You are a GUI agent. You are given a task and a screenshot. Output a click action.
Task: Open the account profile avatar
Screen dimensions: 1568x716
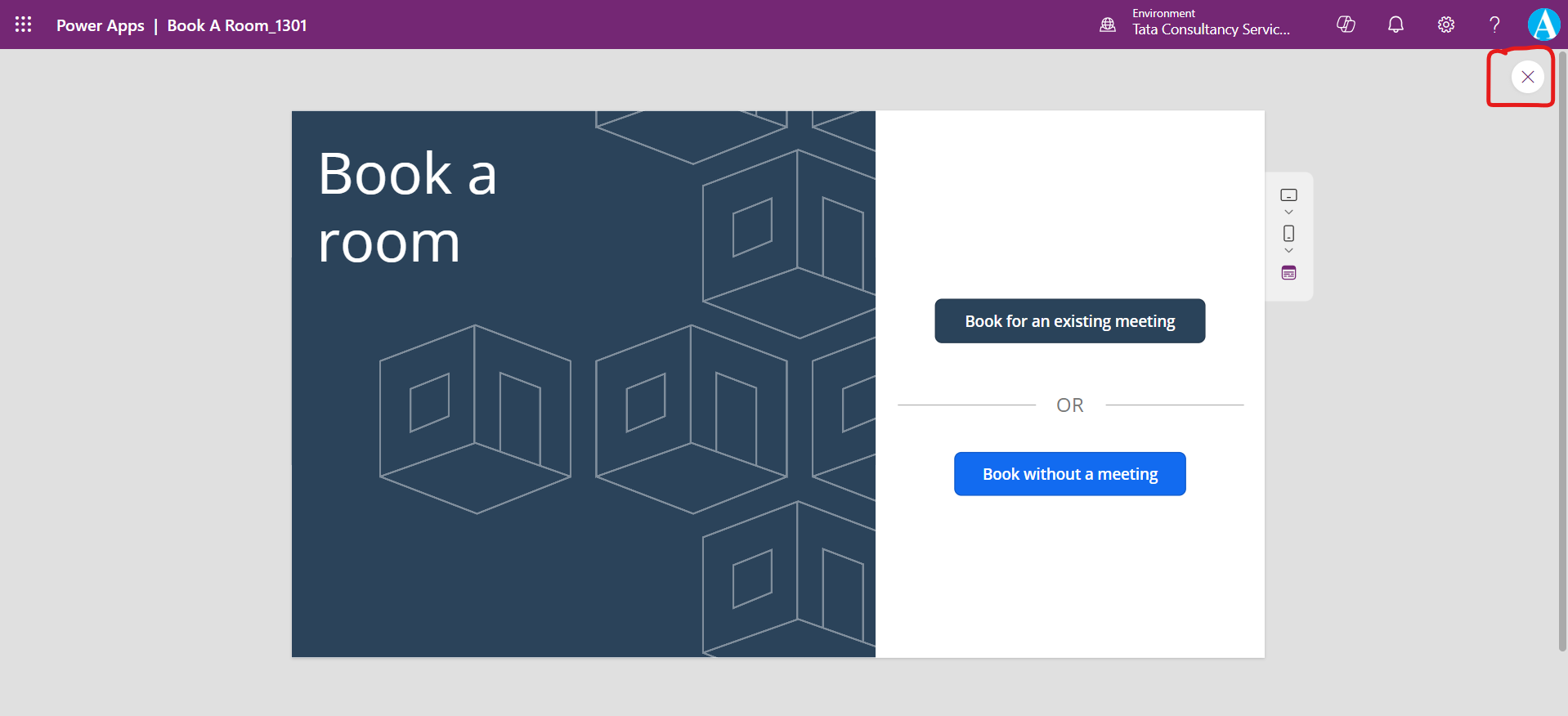(x=1543, y=25)
